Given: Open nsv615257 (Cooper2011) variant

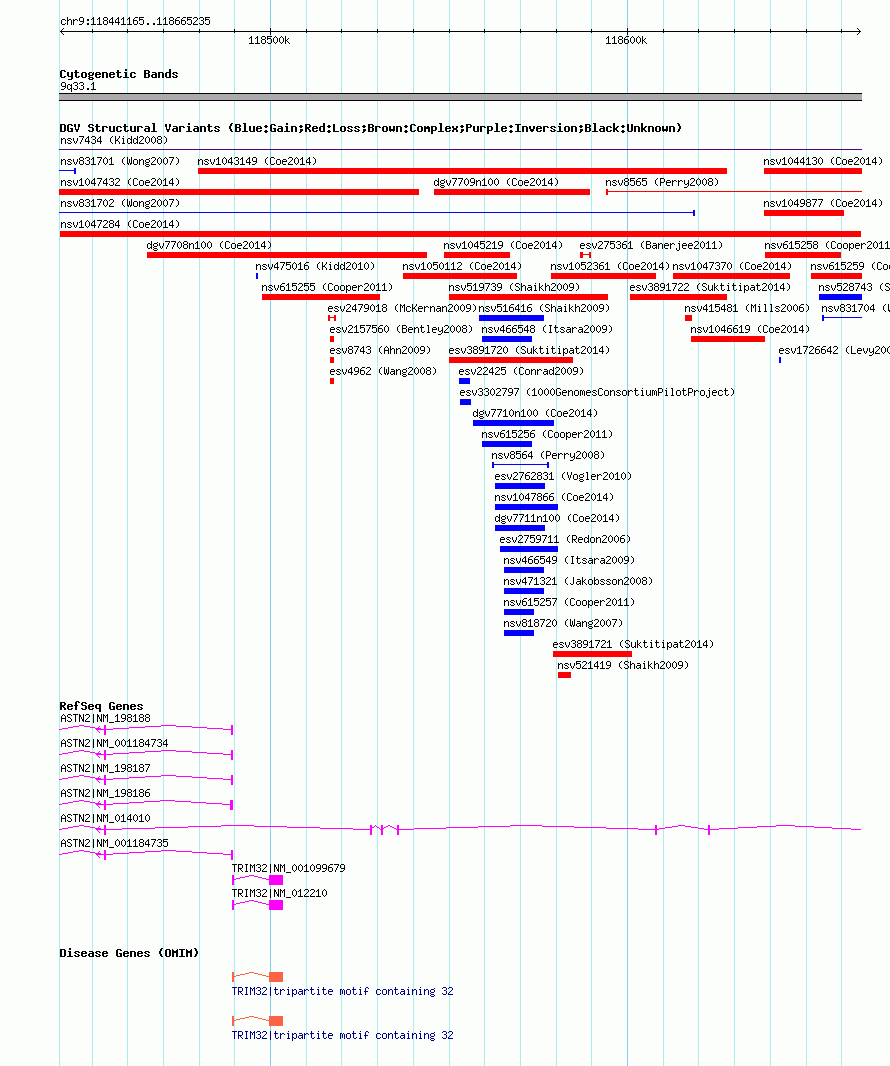Looking at the screenshot, I should (569, 604).
